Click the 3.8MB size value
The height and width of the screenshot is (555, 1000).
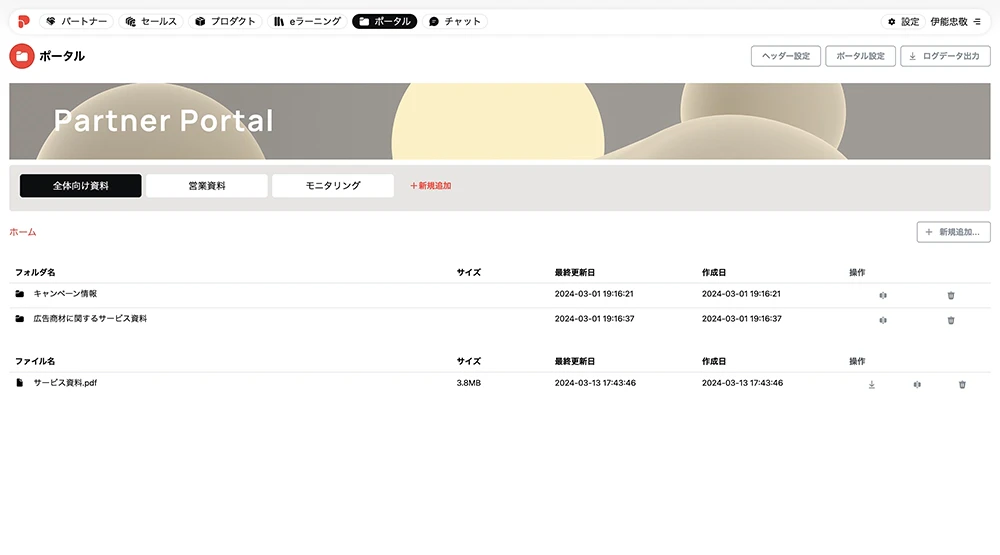469,383
